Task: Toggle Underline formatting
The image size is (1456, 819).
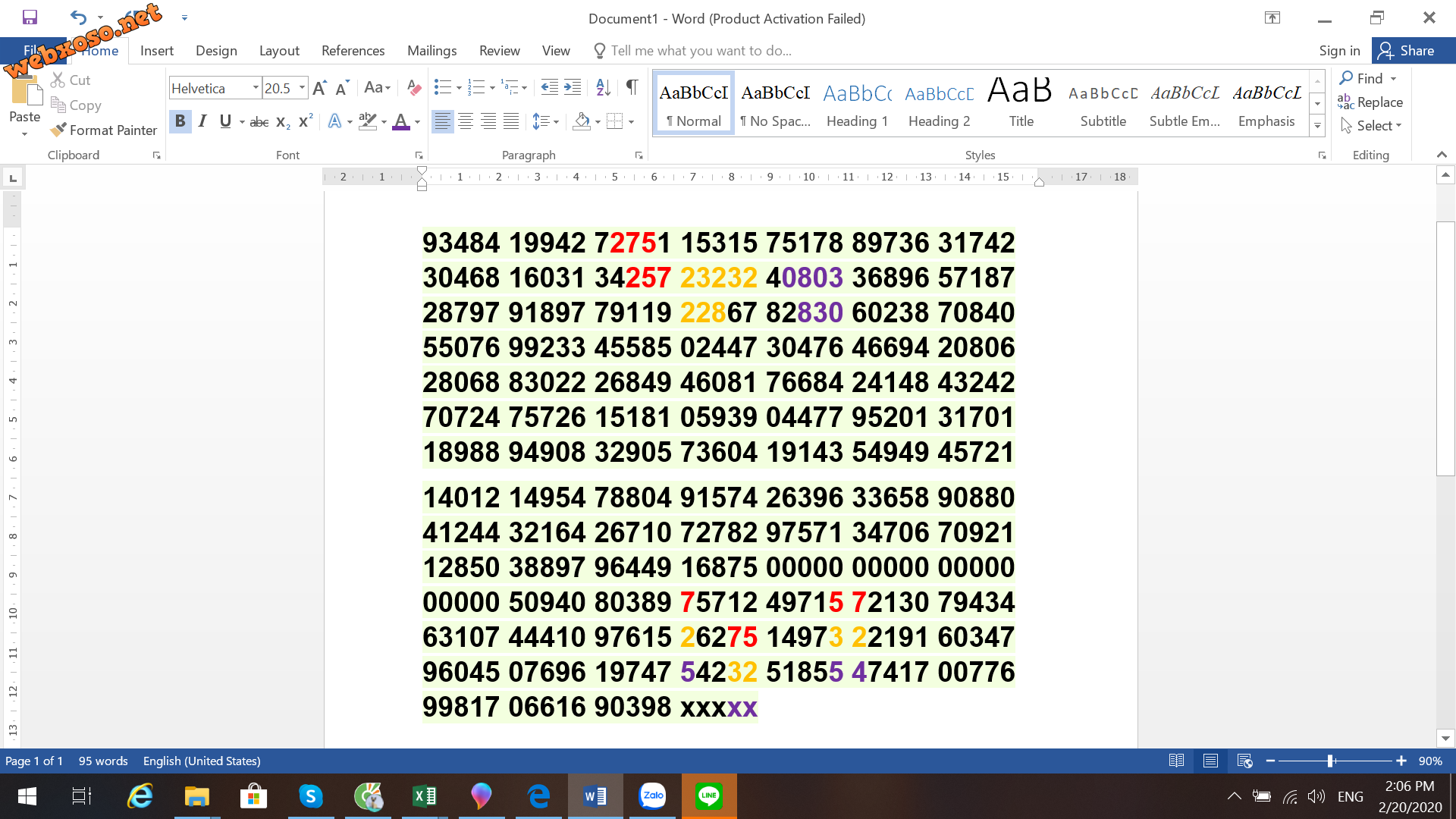Action: [x=225, y=121]
